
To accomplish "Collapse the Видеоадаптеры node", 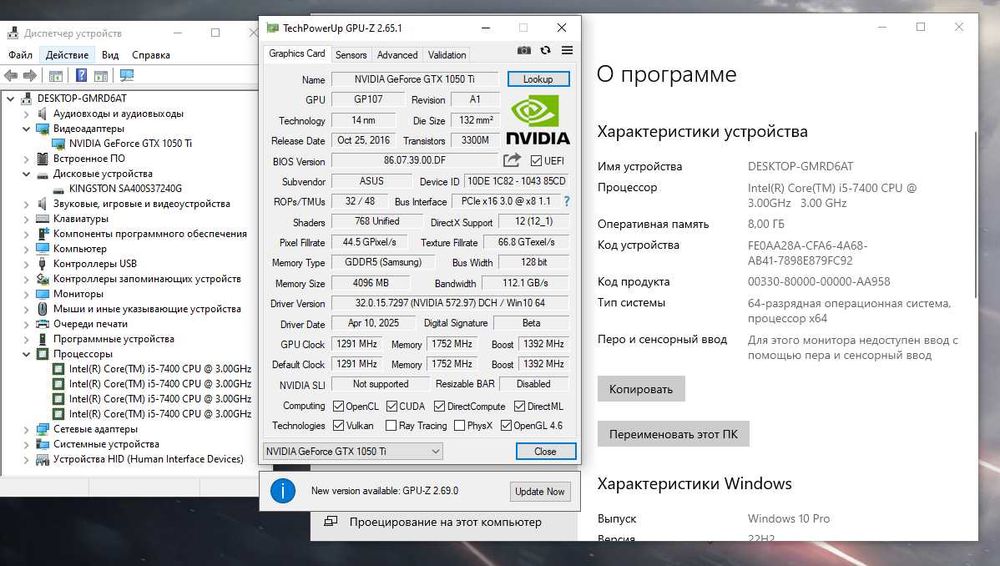I will point(26,129).
